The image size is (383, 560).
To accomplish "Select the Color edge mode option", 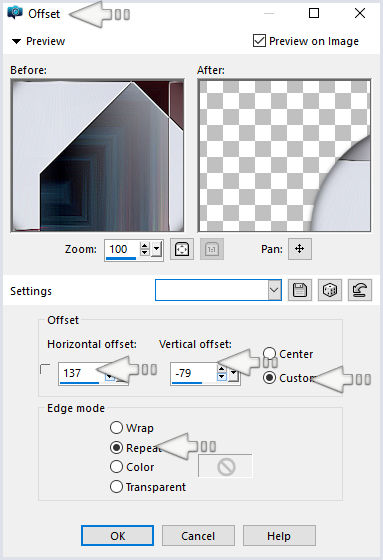I will (116, 466).
